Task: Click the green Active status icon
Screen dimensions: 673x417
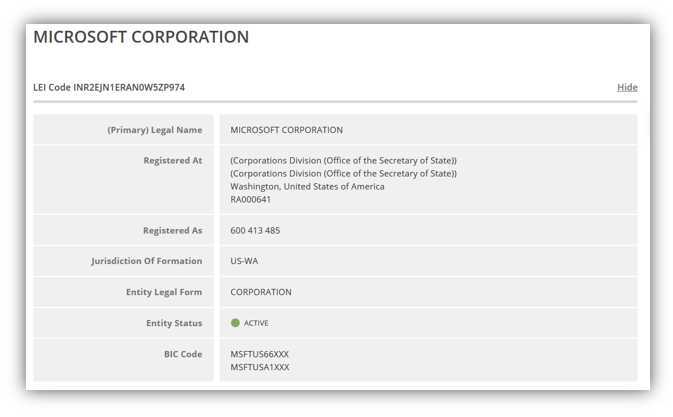Action: pos(235,323)
